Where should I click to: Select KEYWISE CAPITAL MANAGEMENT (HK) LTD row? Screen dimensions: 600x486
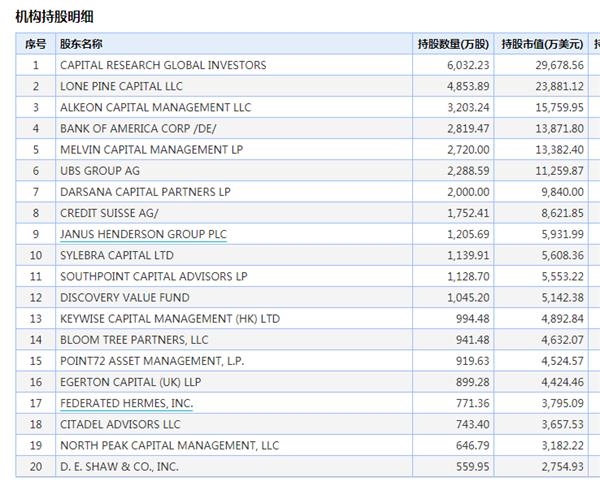coord(308,319)
